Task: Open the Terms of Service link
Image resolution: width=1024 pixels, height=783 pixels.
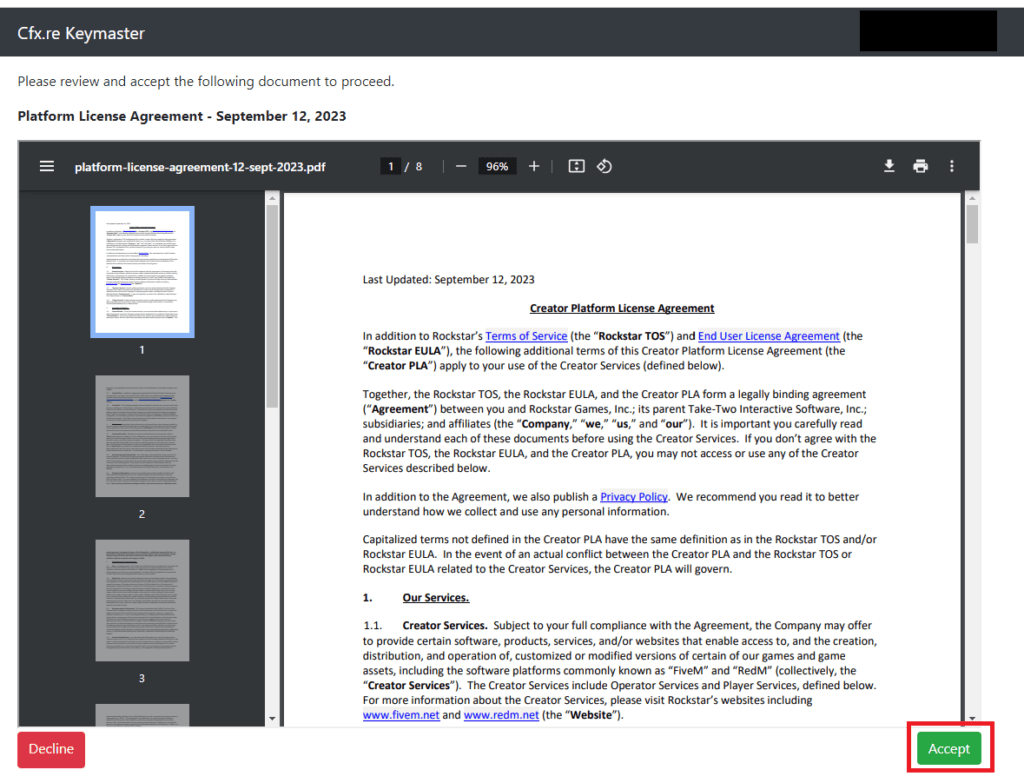Action: (x=526, y=336)
